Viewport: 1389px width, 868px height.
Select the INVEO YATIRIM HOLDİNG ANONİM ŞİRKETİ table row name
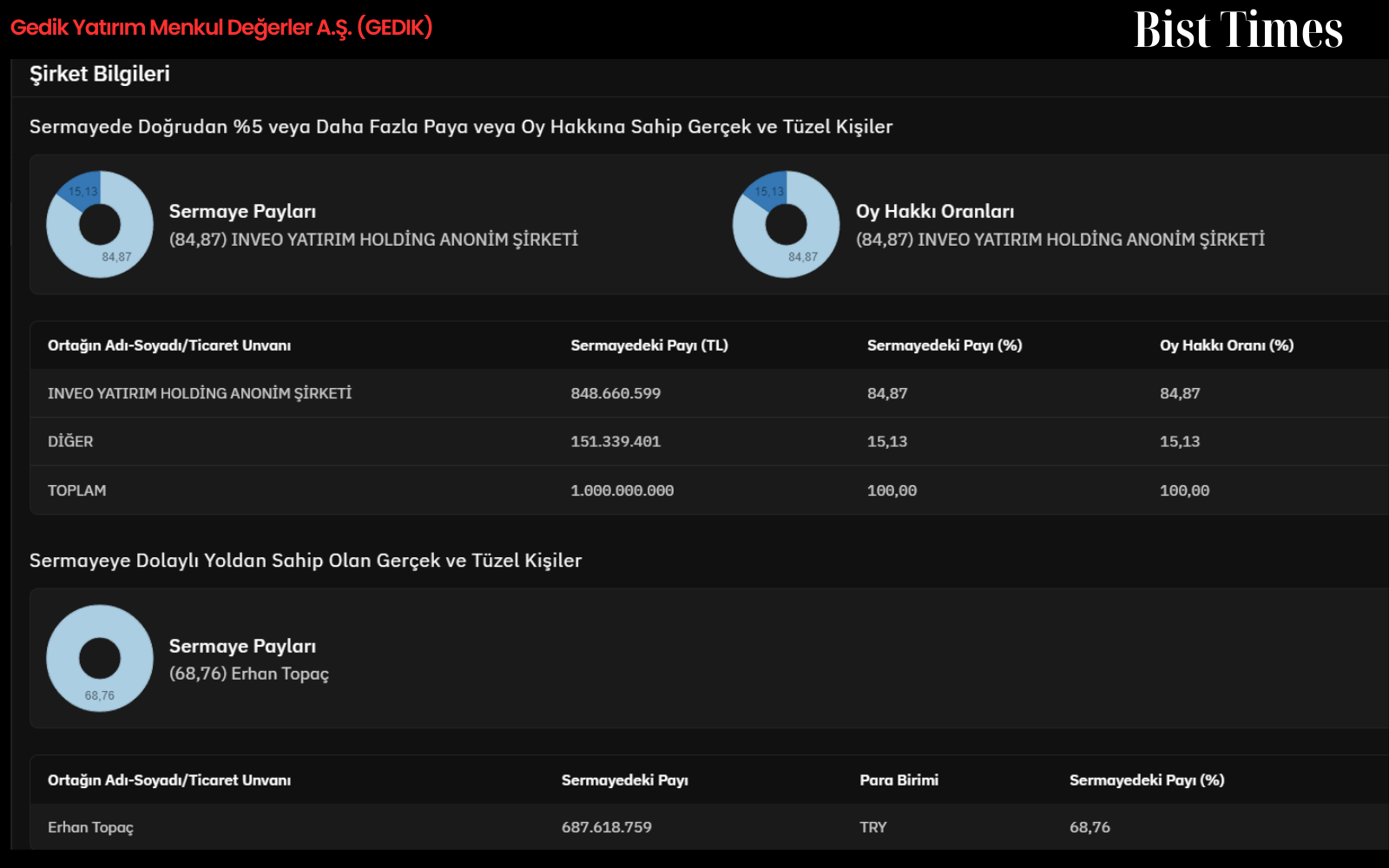pos(200,393)
